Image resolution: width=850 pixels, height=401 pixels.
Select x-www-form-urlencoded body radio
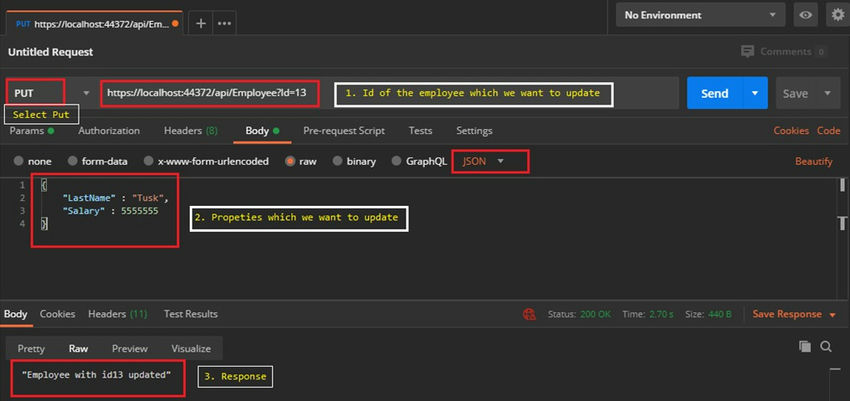[x=149, y=161]
